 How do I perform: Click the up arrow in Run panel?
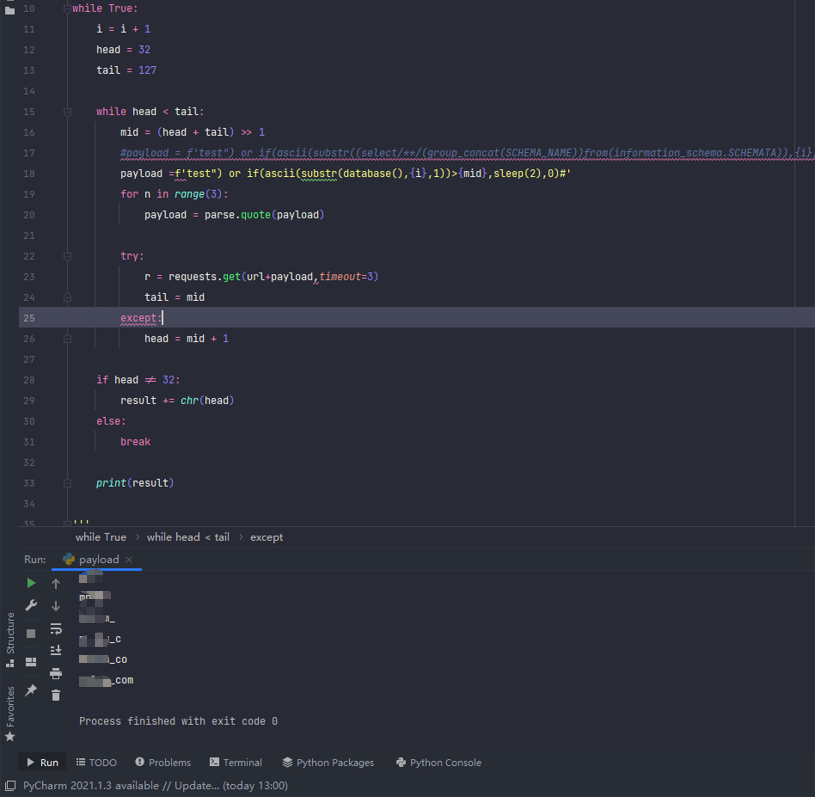[x=56, y=584]
